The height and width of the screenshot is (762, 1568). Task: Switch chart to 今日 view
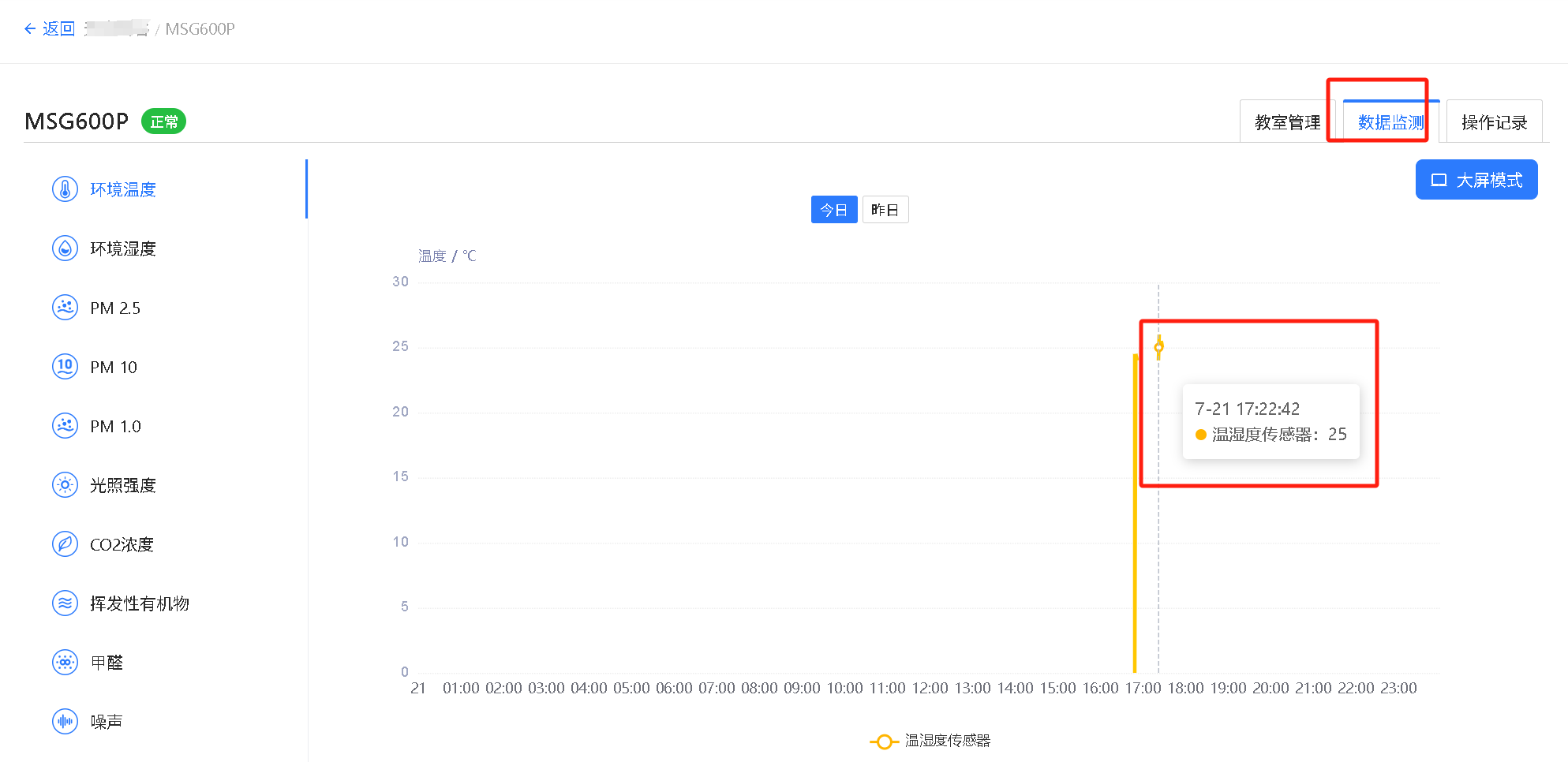(833, 210)
